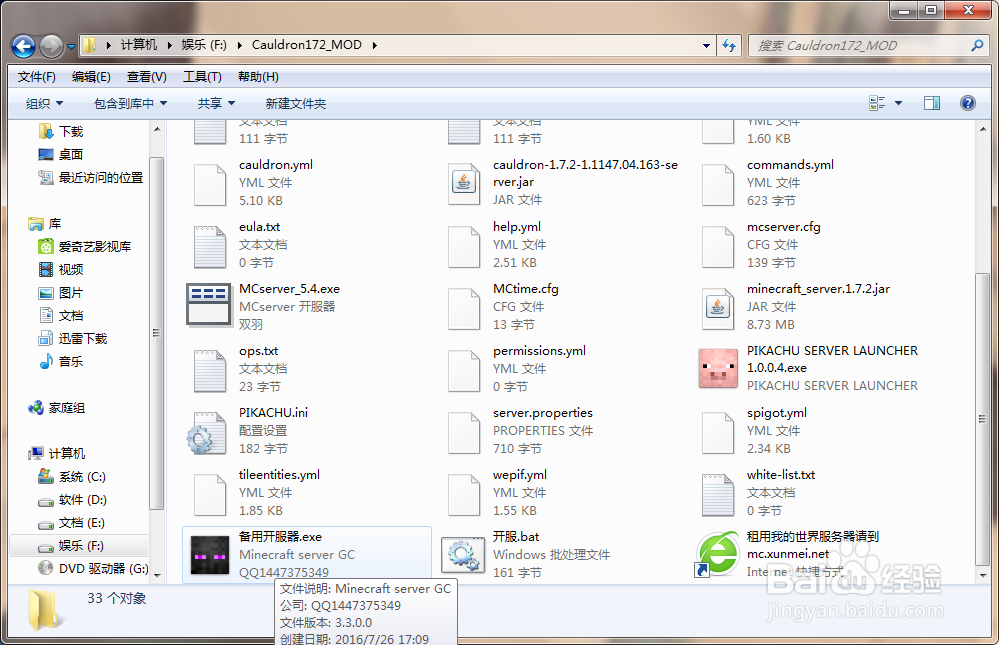
Task: Open the Help question mark icon
Action: tap(967, 103)
